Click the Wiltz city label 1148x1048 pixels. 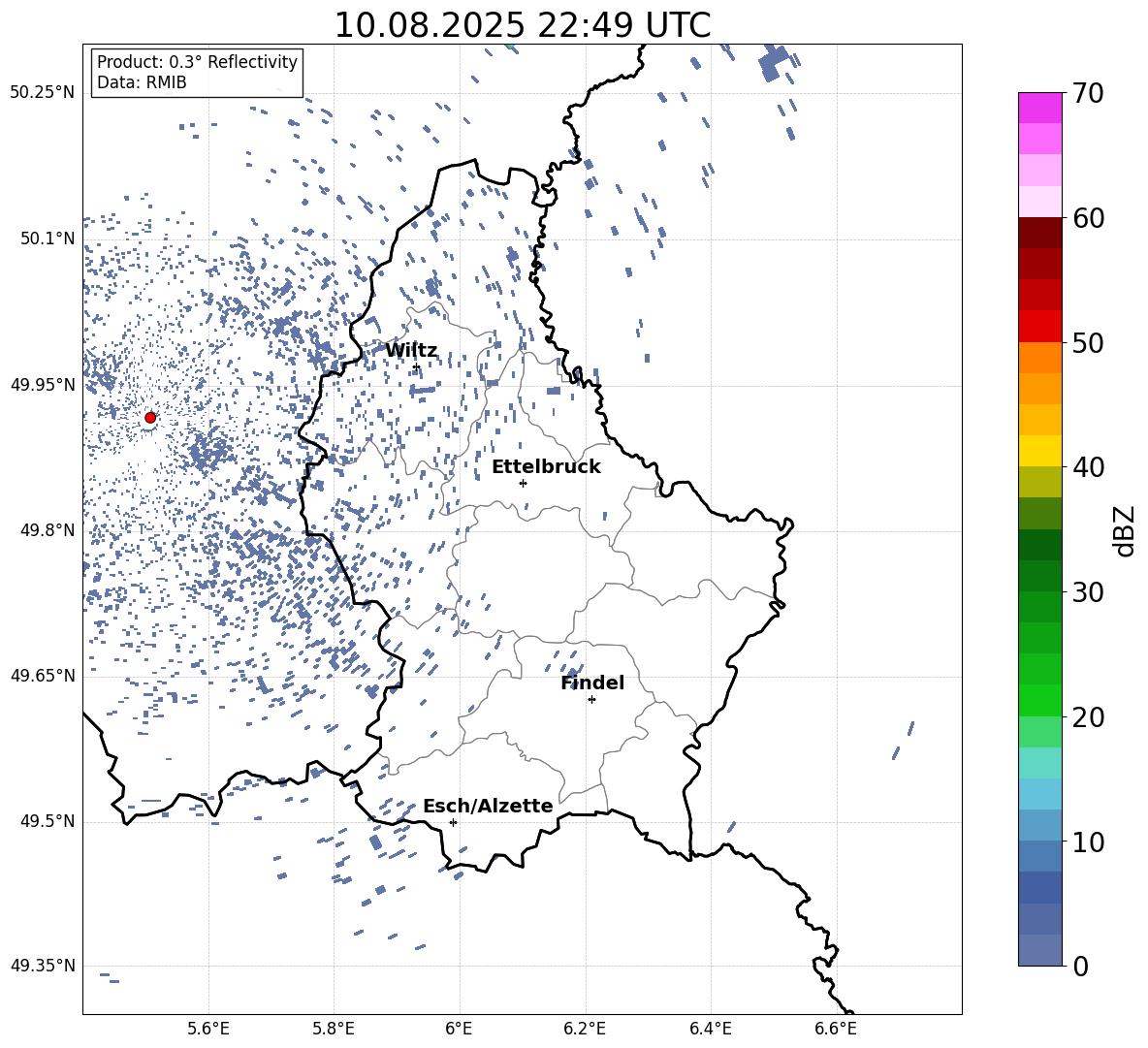pyautogui.click(x=411, y=351)
